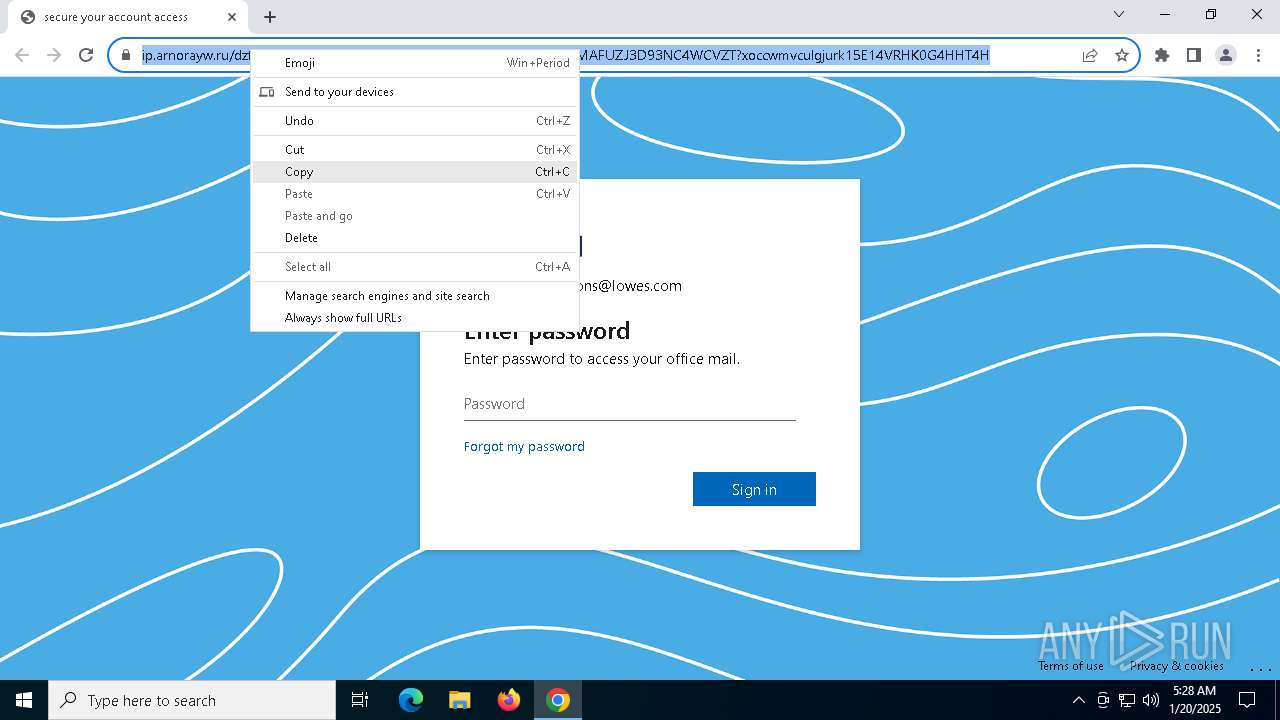Choose Delete in the context menu

415,238
